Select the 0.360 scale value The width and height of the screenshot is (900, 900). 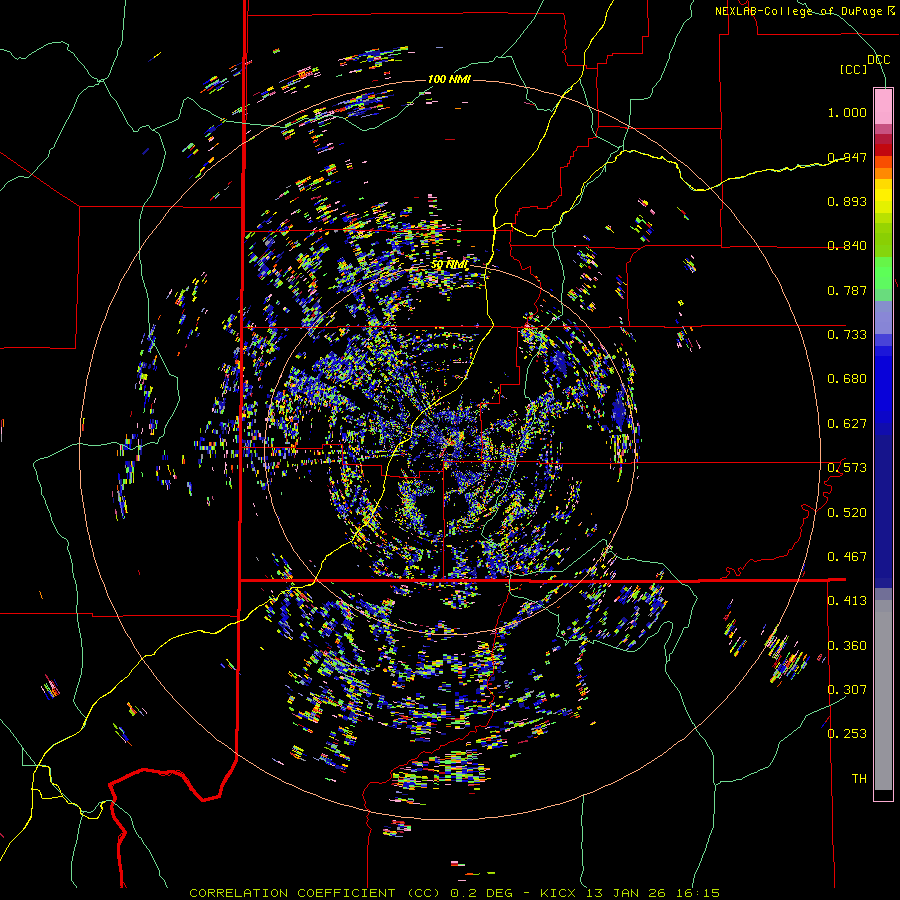pyautogui.click(x=847, y=646)
